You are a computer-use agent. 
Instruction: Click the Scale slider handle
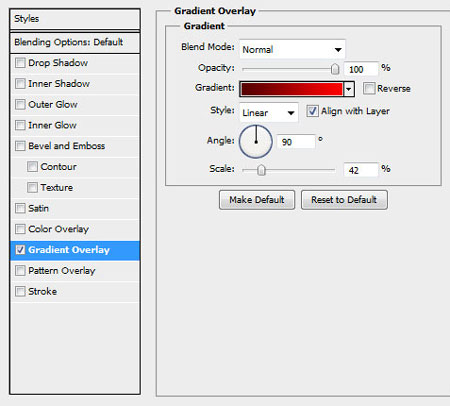[x=261, y=170]
